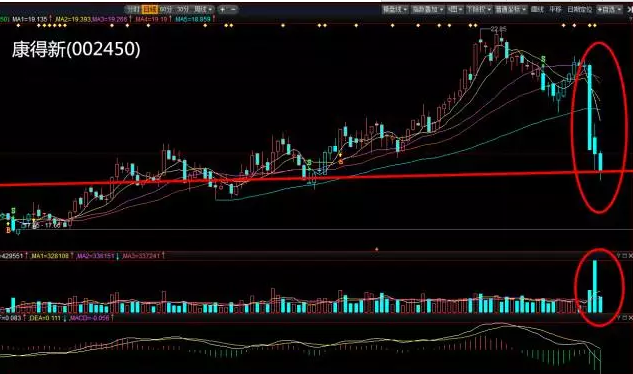Open the 日期定位 date locator
Image resolution: width=633 pixels, height=374 pixels.
coord(579,9)
